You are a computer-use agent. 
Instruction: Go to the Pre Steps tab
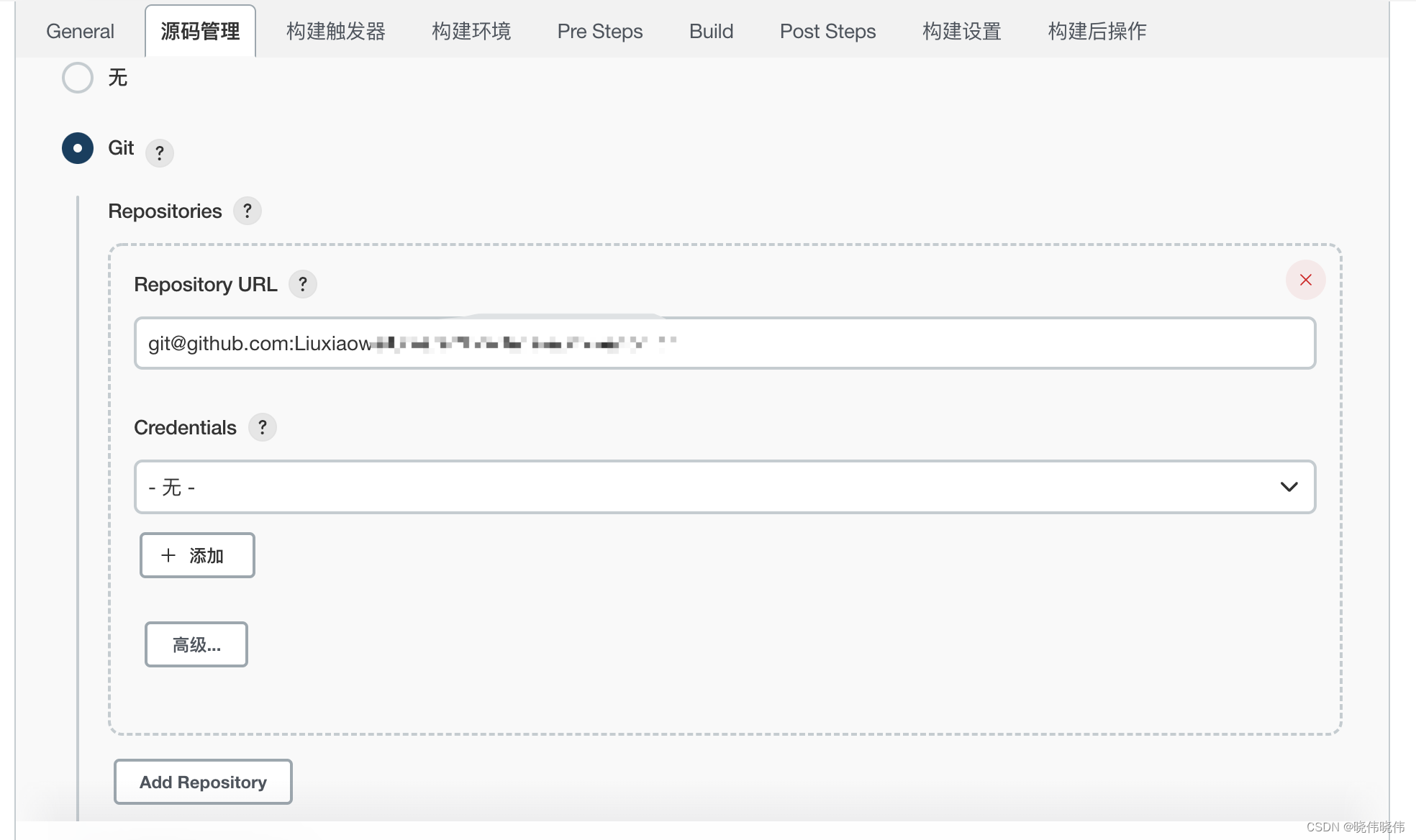(x=599, y=32)
